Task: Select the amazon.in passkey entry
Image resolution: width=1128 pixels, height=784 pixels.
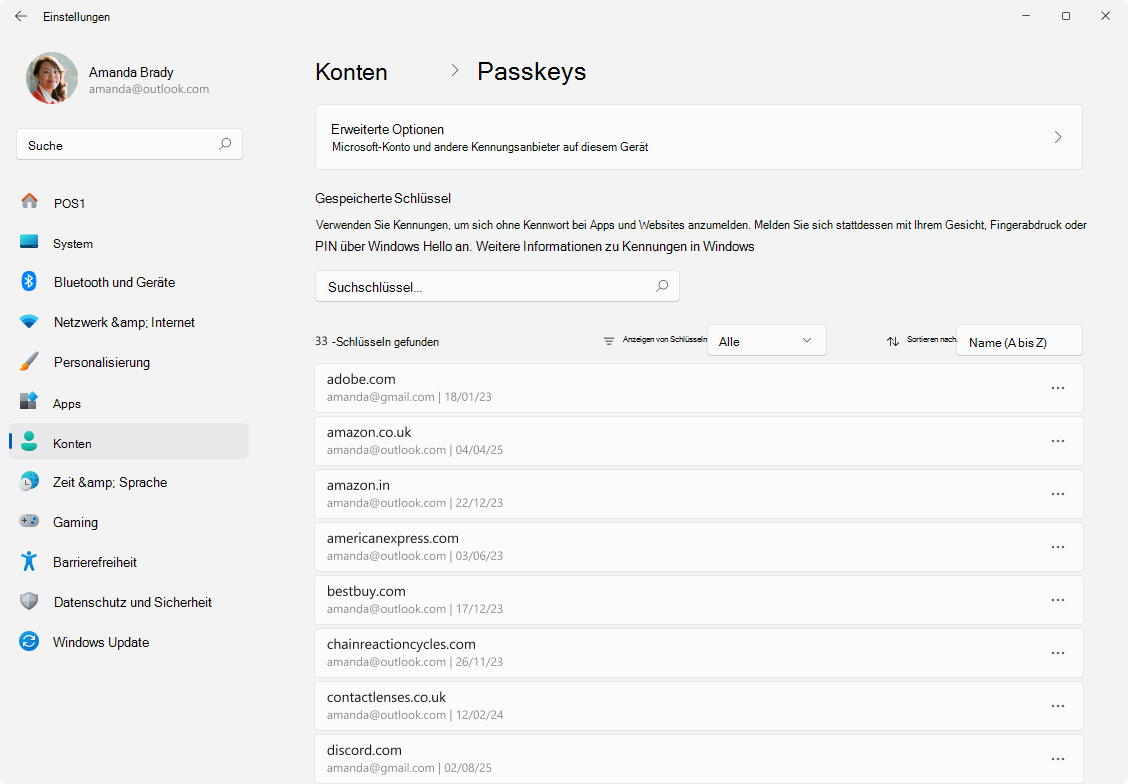Action: coord(699,494)
